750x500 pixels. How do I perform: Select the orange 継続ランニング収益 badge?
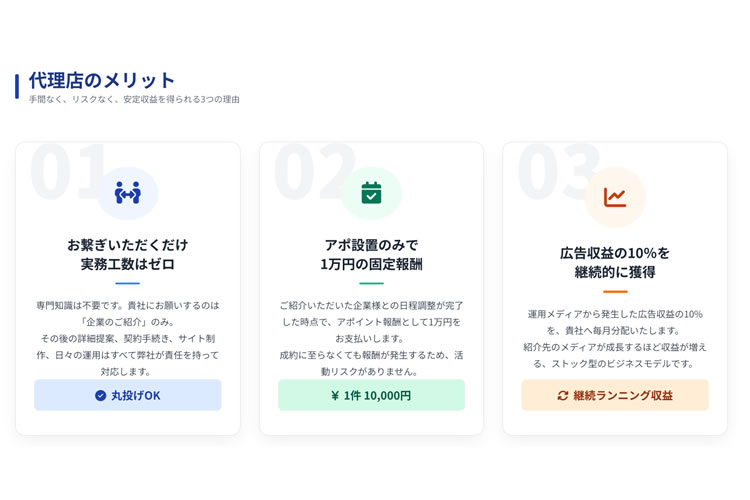(x=615, y=395)
